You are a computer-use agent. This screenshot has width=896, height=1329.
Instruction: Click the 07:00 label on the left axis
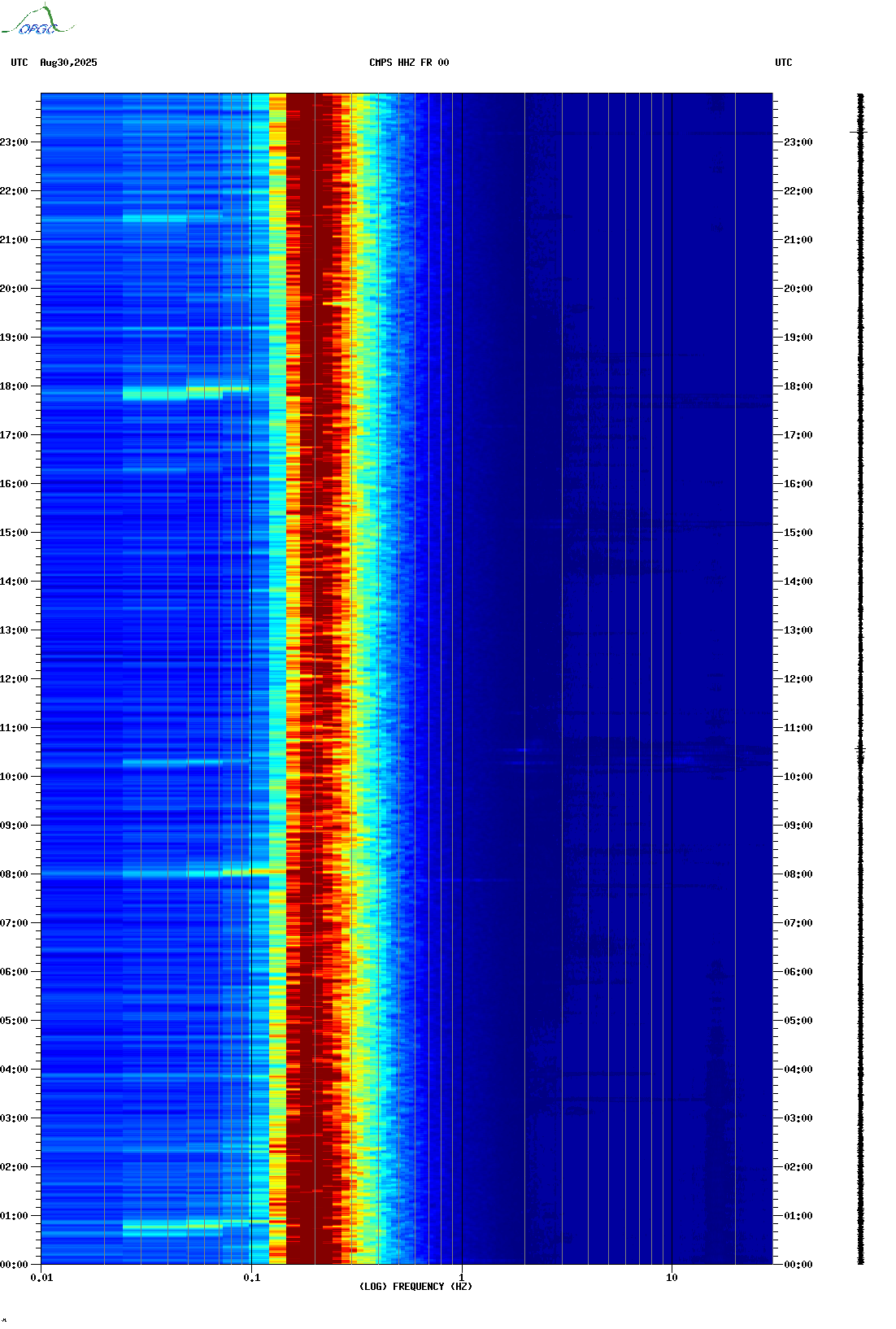click(x=14, y=923)
